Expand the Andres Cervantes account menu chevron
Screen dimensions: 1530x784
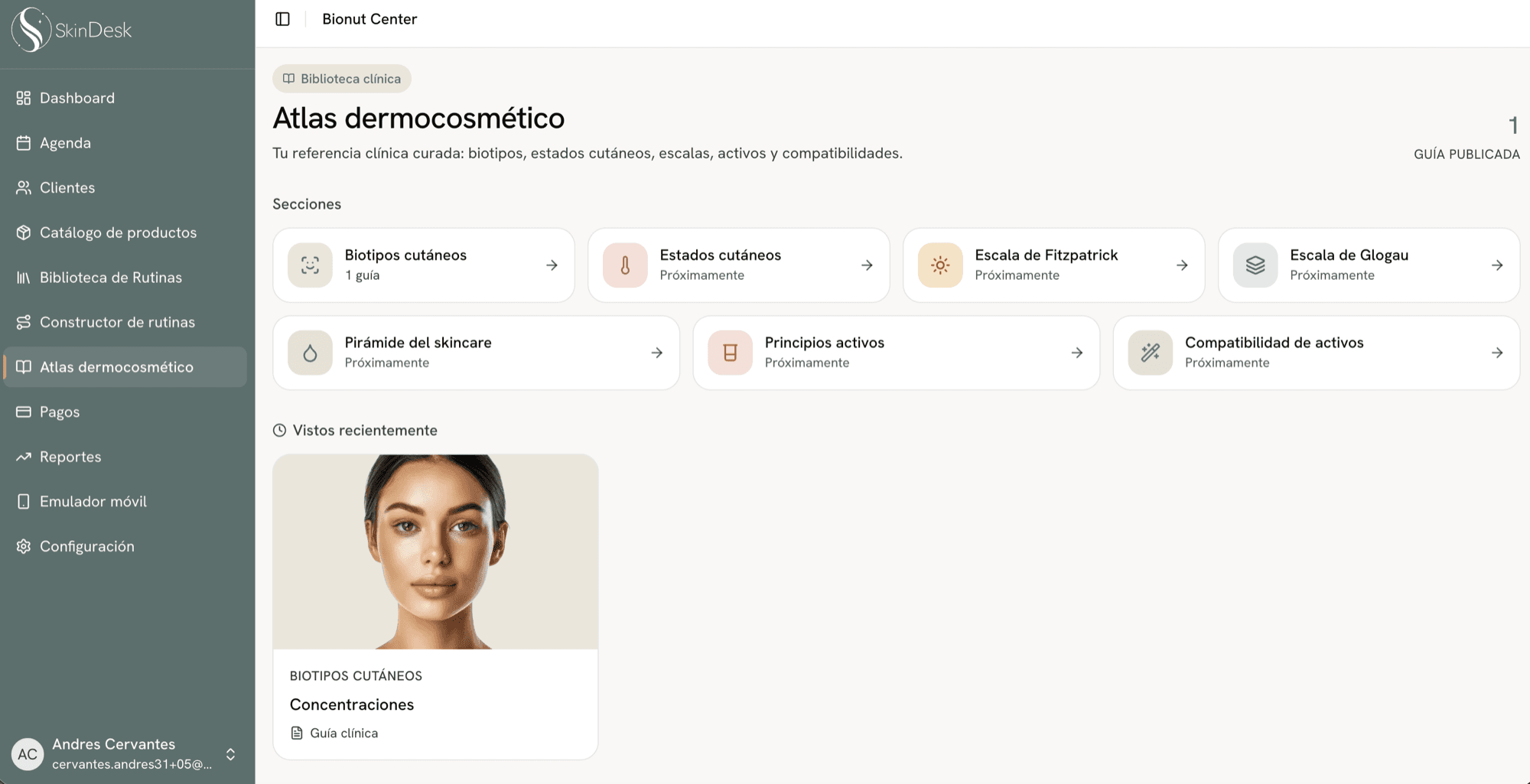click(230, 755)
